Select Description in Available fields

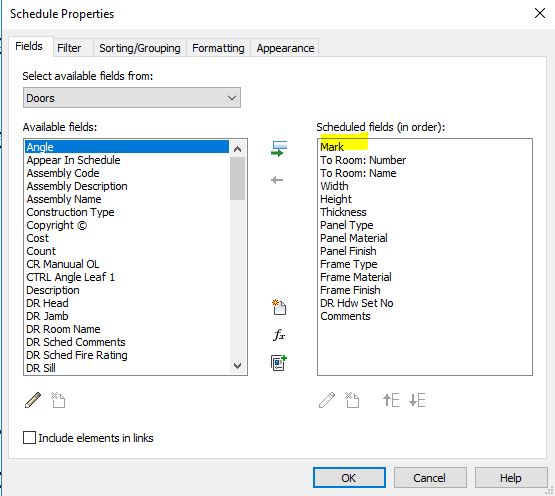(x=127, y=290)
